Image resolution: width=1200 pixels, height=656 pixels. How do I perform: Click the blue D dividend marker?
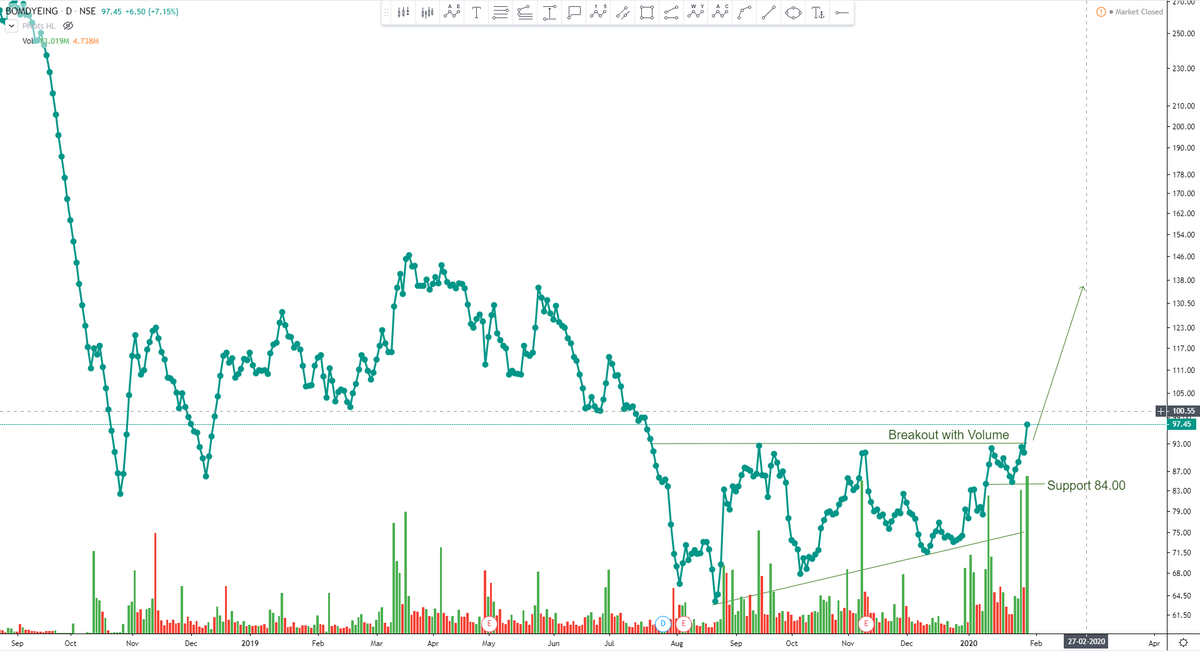click(x=663, y=623)
